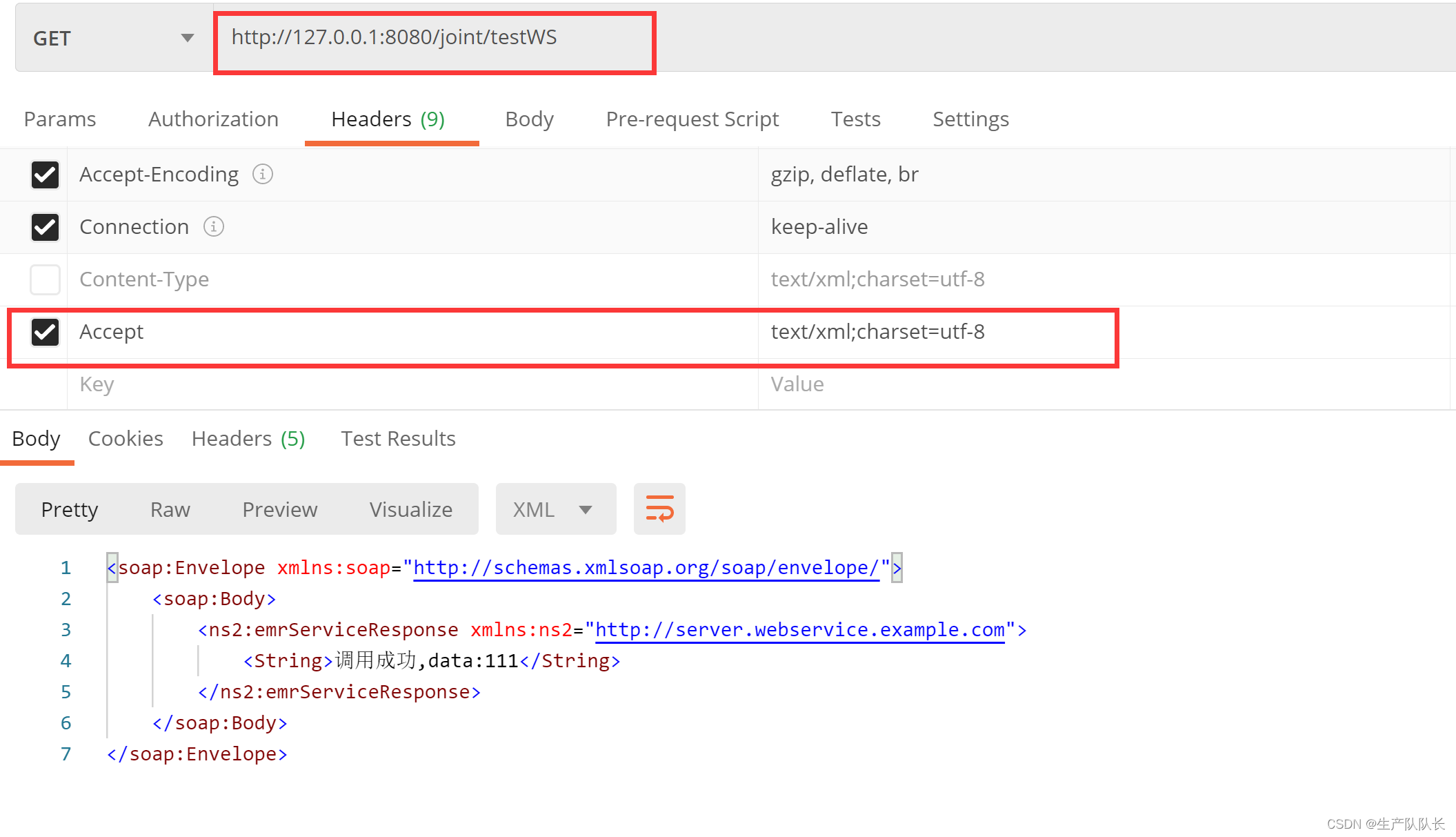Screen dimensions: 1456x837
Task: Open the Body request tab
Action: pos(529,119)
